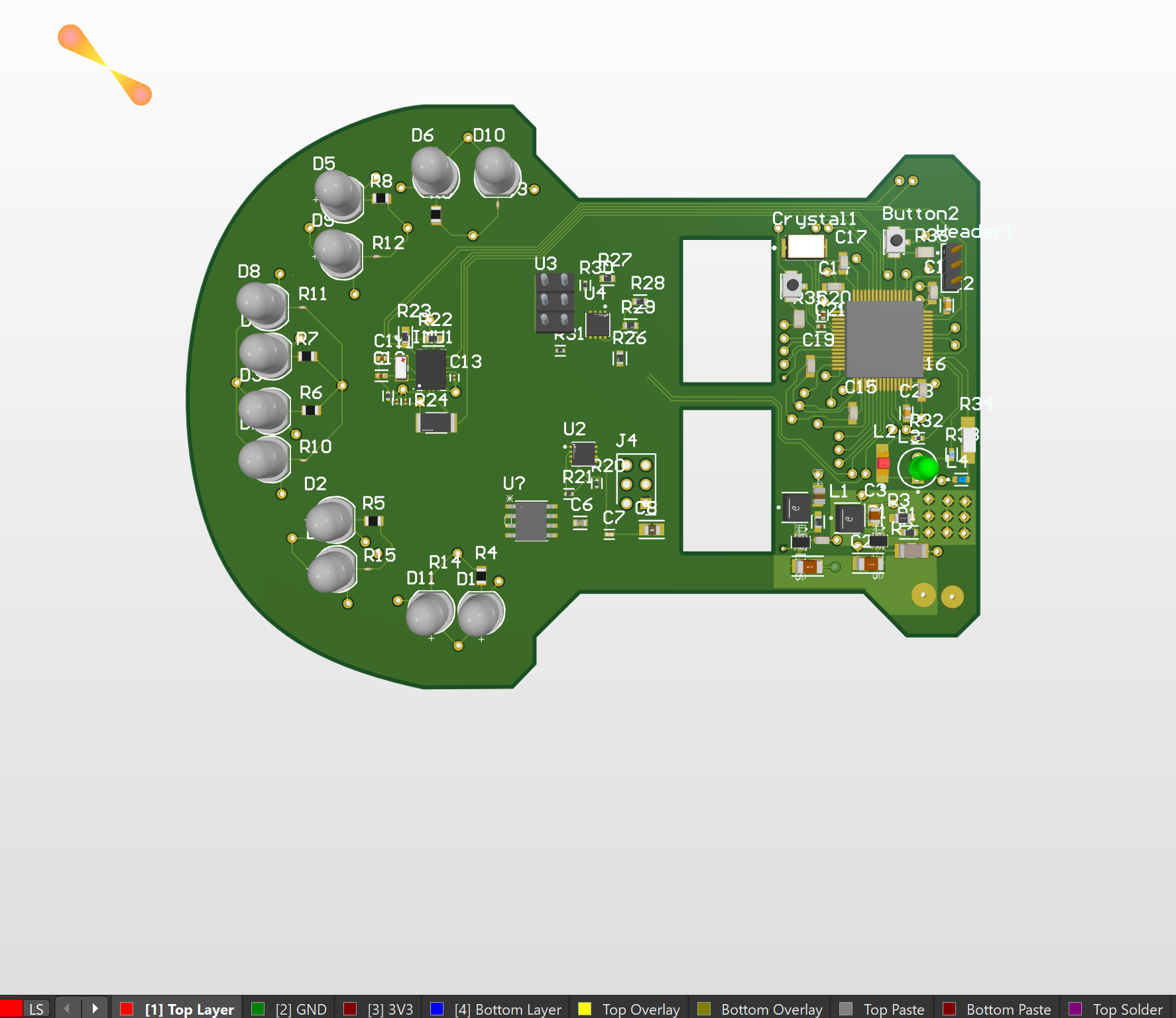Select the Bottom Overlay layer tab
Image resolution: width=1176 pixels, height=1018 pixels.
tap(760, 1009)
